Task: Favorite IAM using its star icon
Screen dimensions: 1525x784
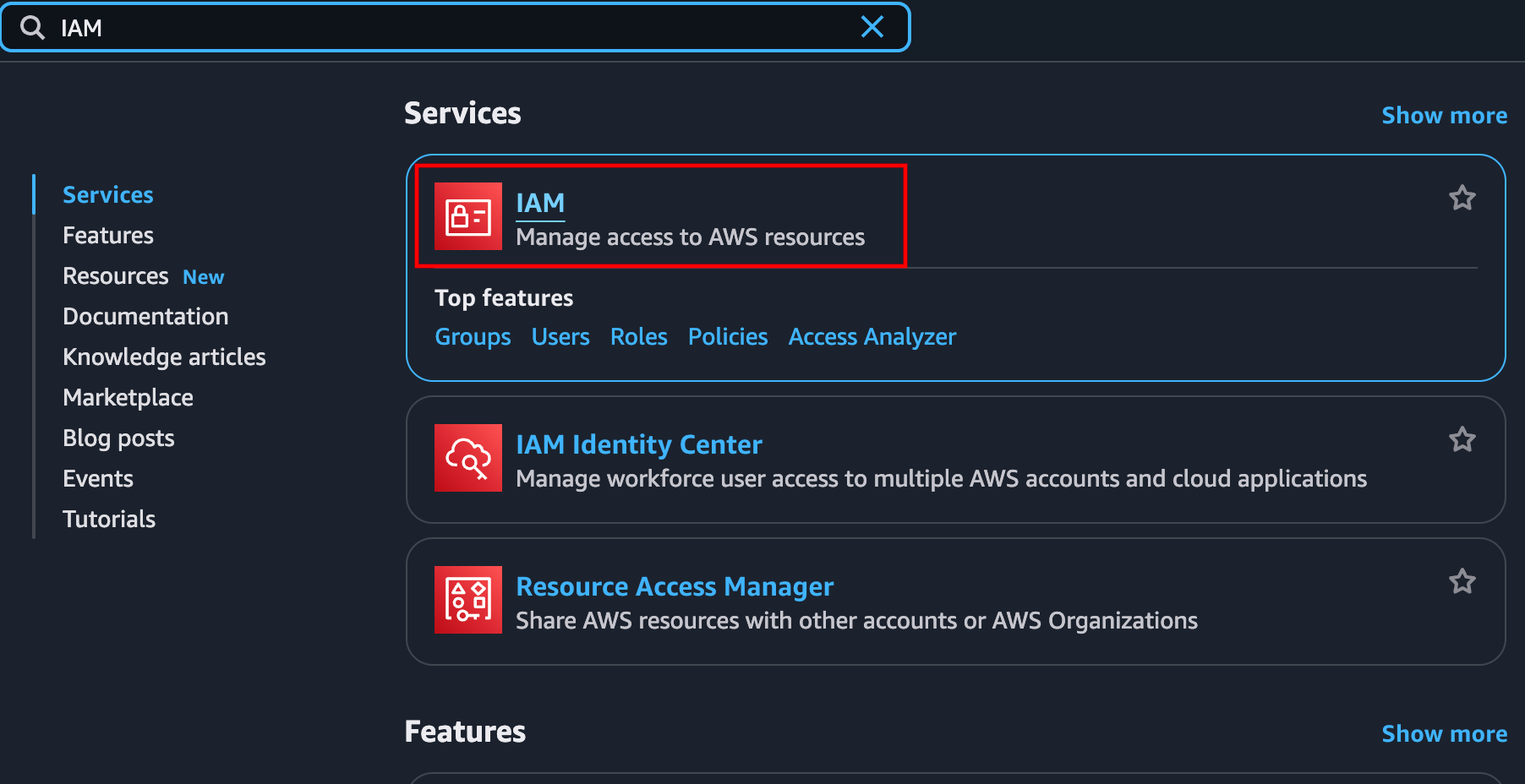Action: pos(1463,197)
